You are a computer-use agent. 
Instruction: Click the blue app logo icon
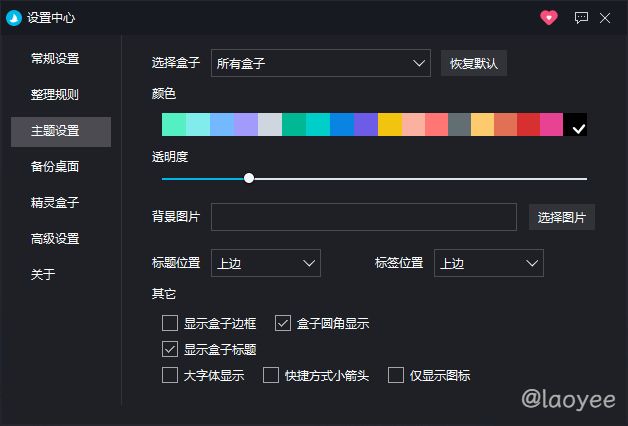coord(14,17)
